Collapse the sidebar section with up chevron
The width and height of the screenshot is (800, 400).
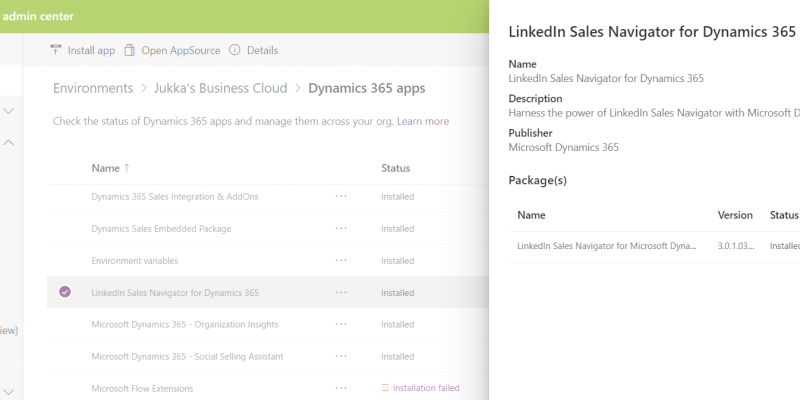click(9, 143)
